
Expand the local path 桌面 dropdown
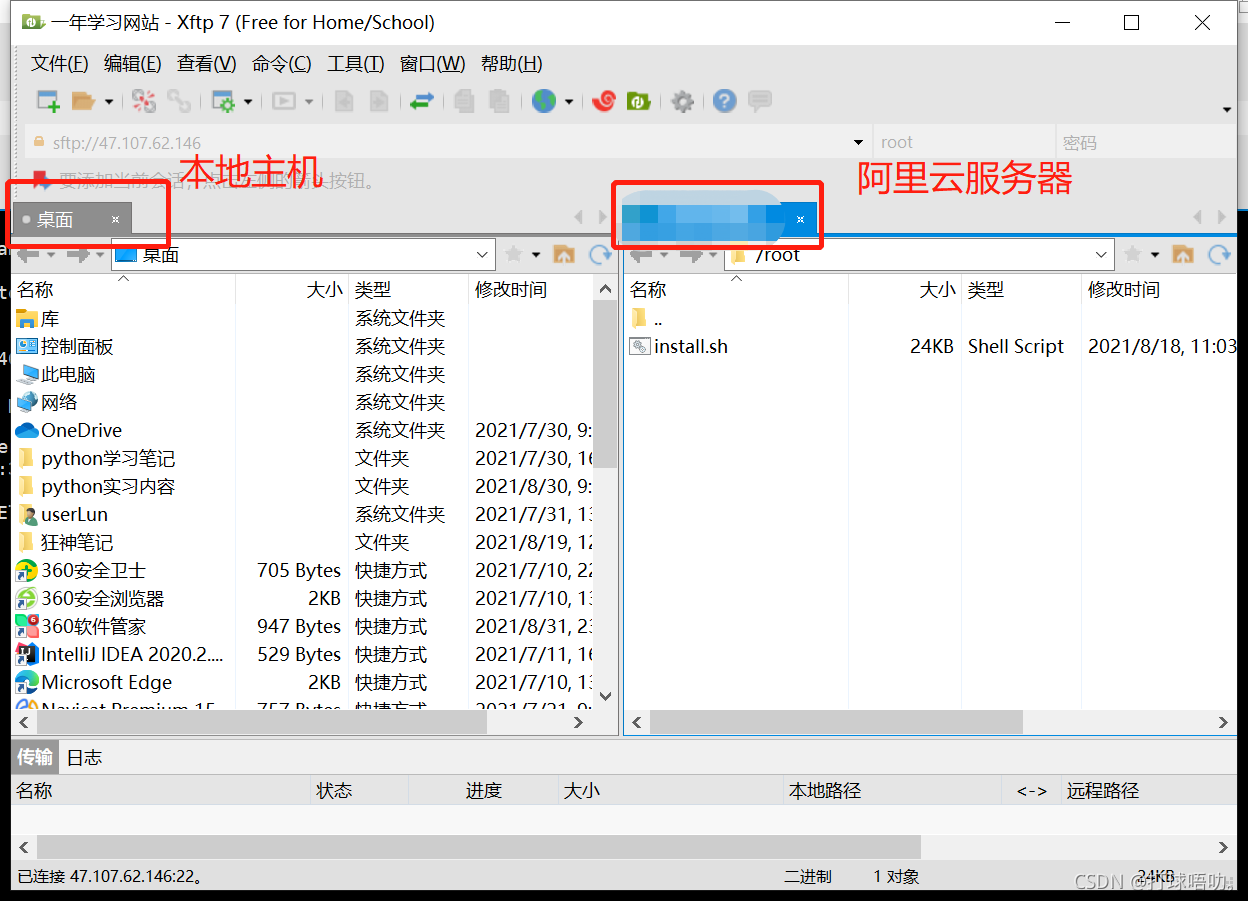pos(483,255)
